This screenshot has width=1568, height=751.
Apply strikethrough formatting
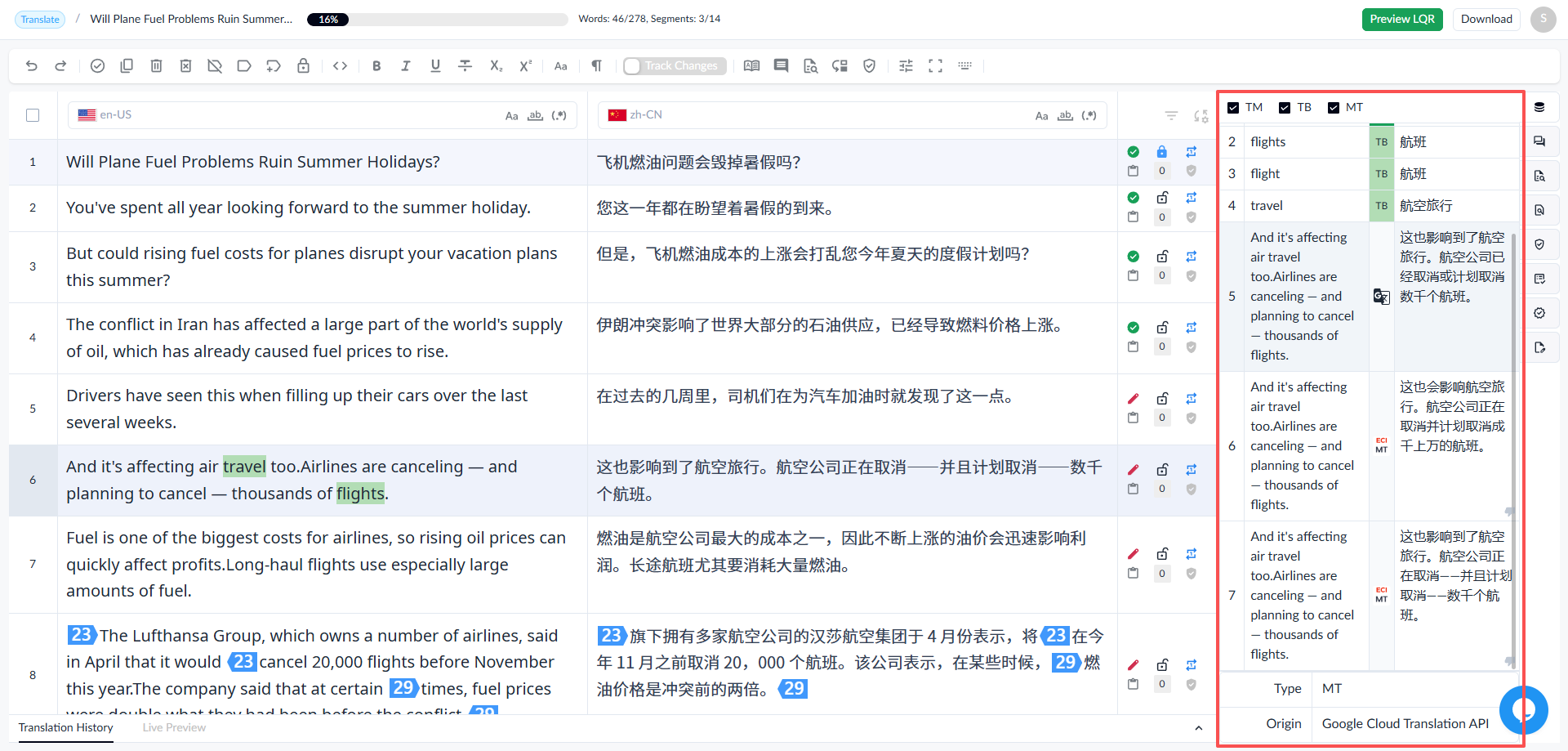pos(465,66)
